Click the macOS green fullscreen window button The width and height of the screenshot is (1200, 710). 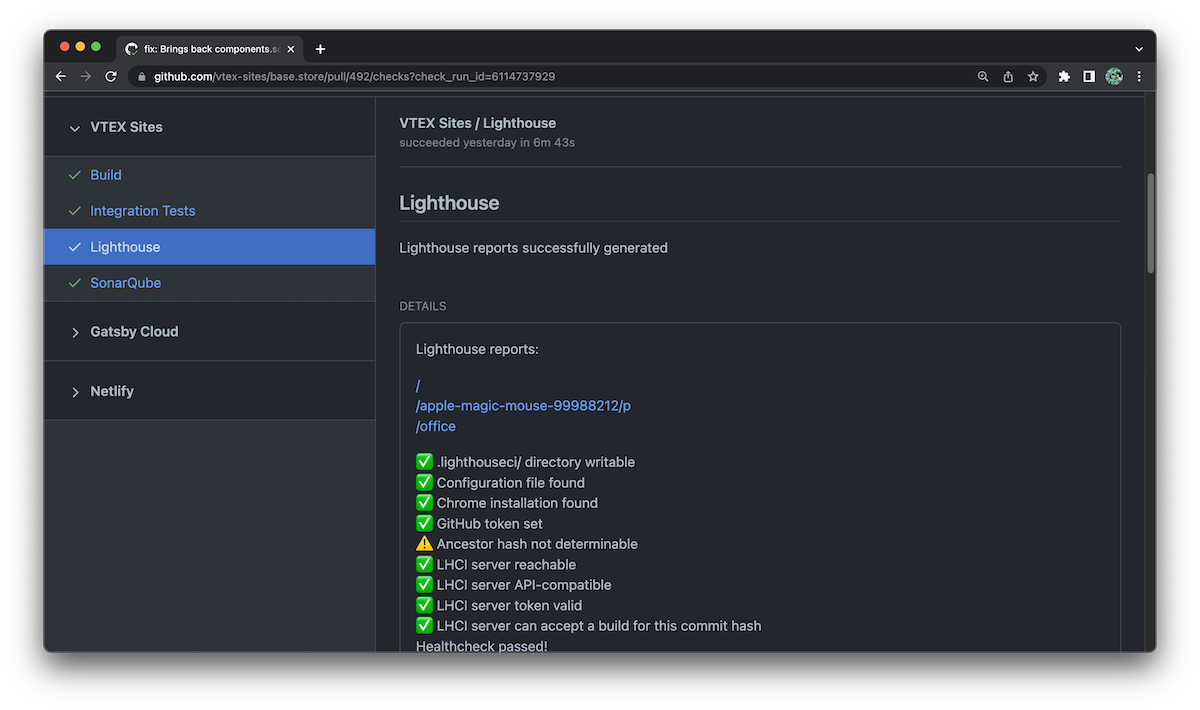coord(97,47)
